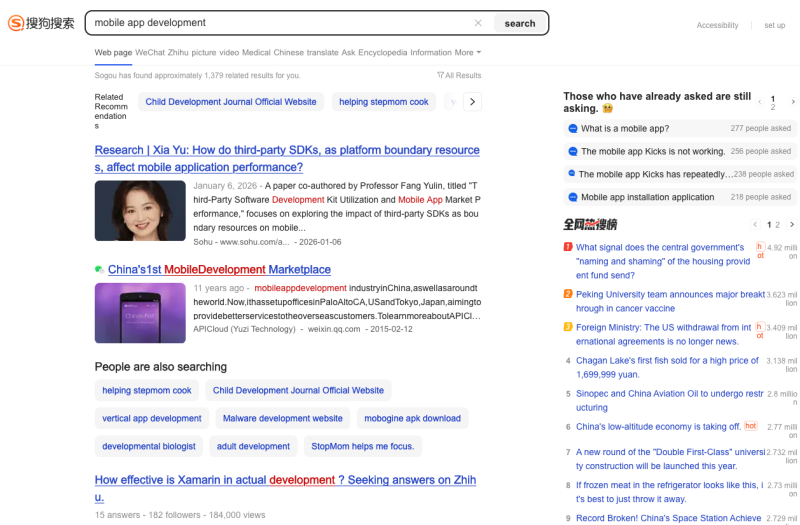Viewport: 800px width, 525px height.
Task: Go to next page of hot search list
Action: point(792,224)
